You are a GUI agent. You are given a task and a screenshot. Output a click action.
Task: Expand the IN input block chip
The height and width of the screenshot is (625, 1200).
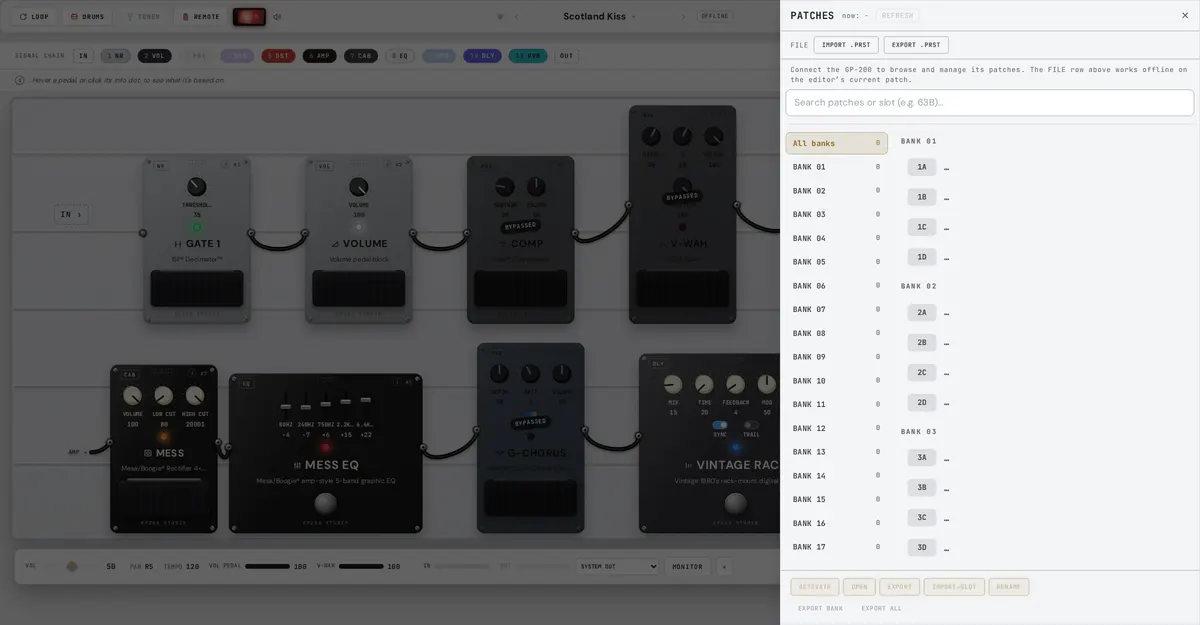pos(71,214)
